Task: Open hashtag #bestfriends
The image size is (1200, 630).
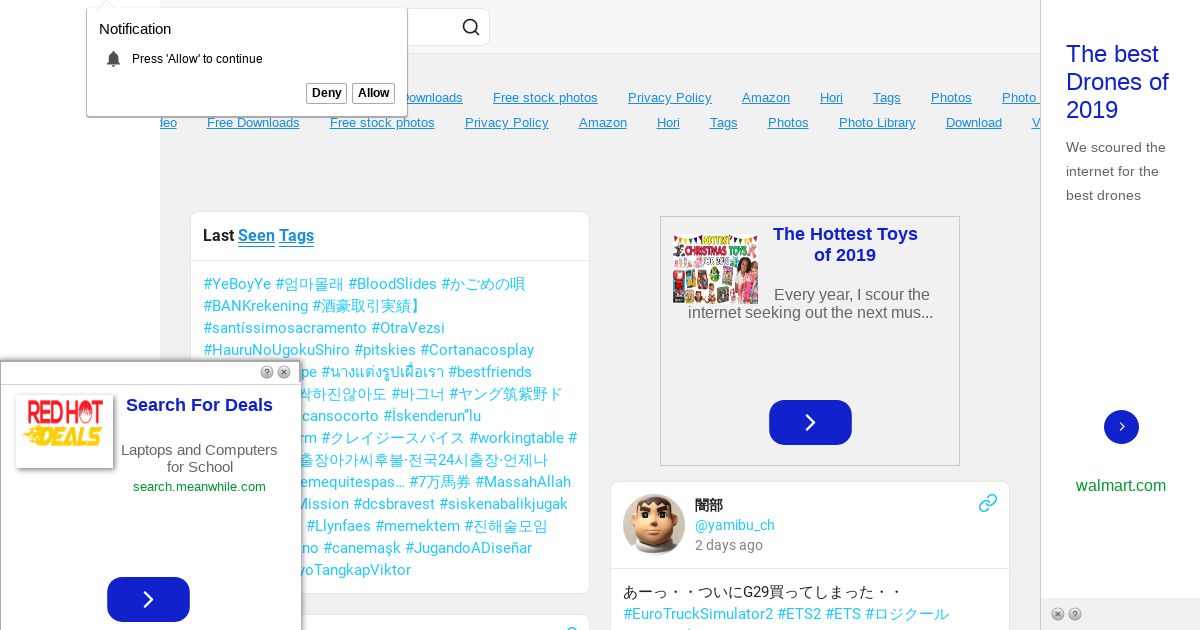Action: (490, 372)
